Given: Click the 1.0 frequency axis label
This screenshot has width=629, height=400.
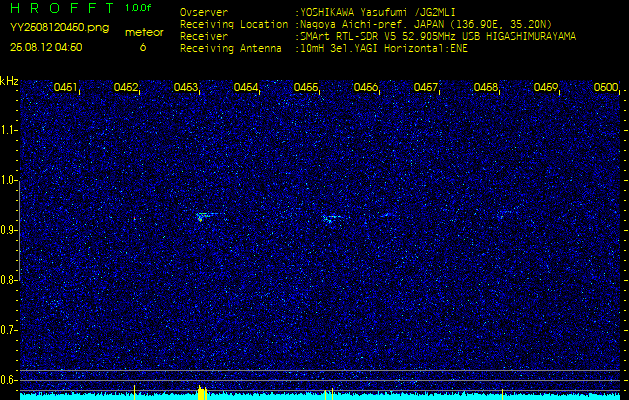Looking at the screenshot, I should [x=7, y=181].
